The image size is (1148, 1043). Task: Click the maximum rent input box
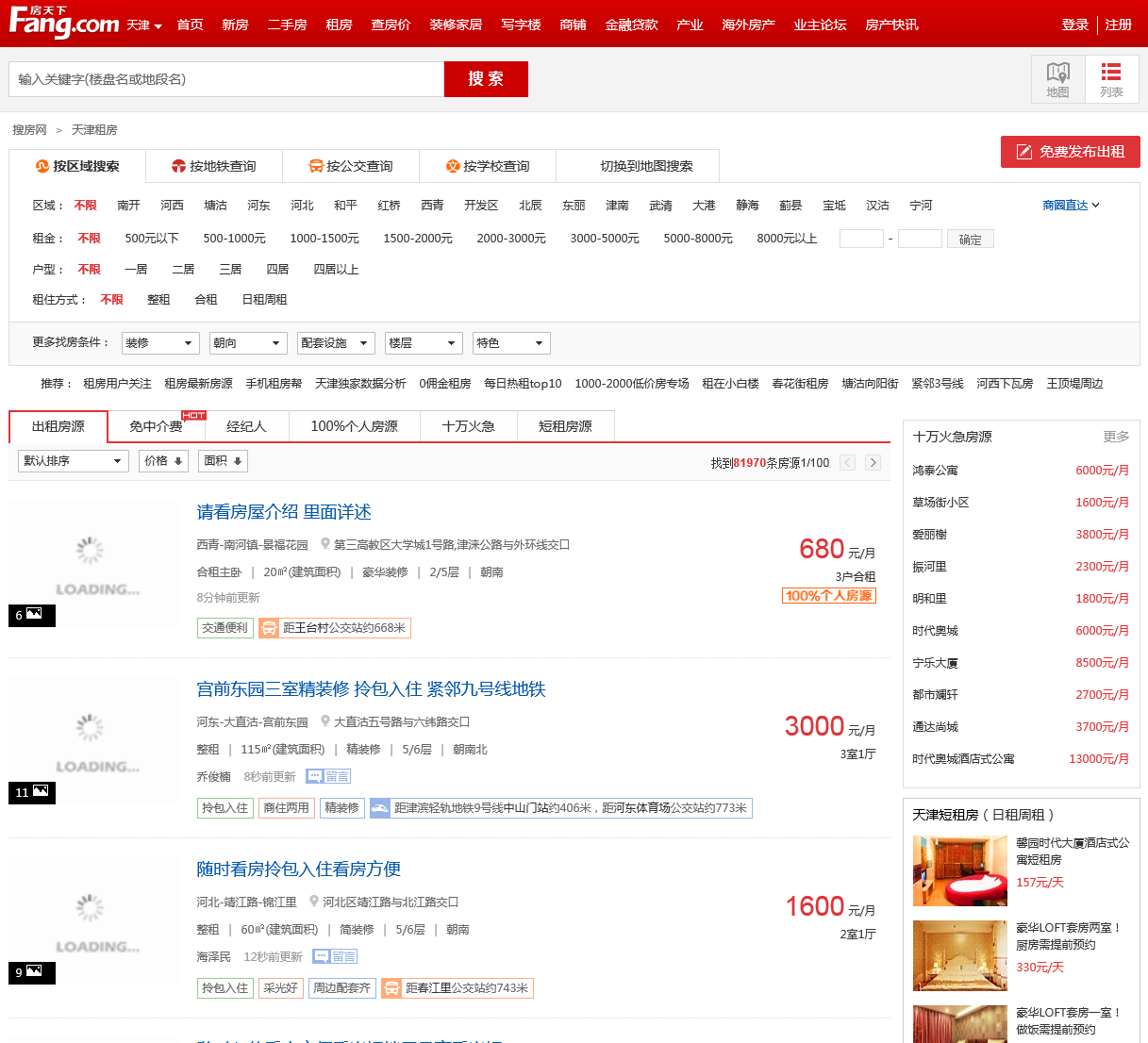(920, 239)
